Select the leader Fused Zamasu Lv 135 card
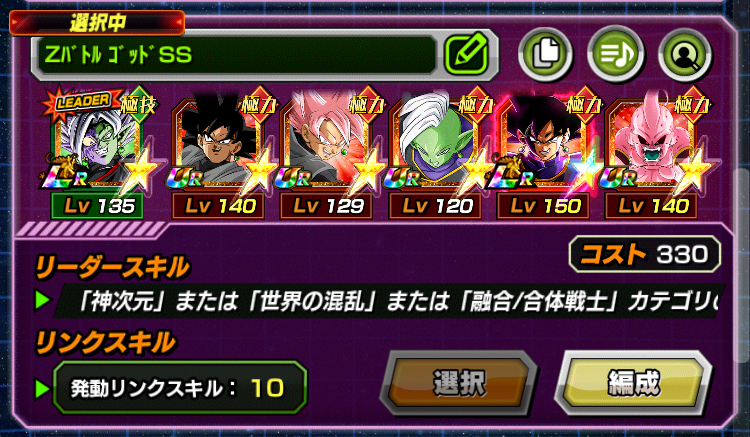Viewport: 750px width, 437px height. (98, 153)
